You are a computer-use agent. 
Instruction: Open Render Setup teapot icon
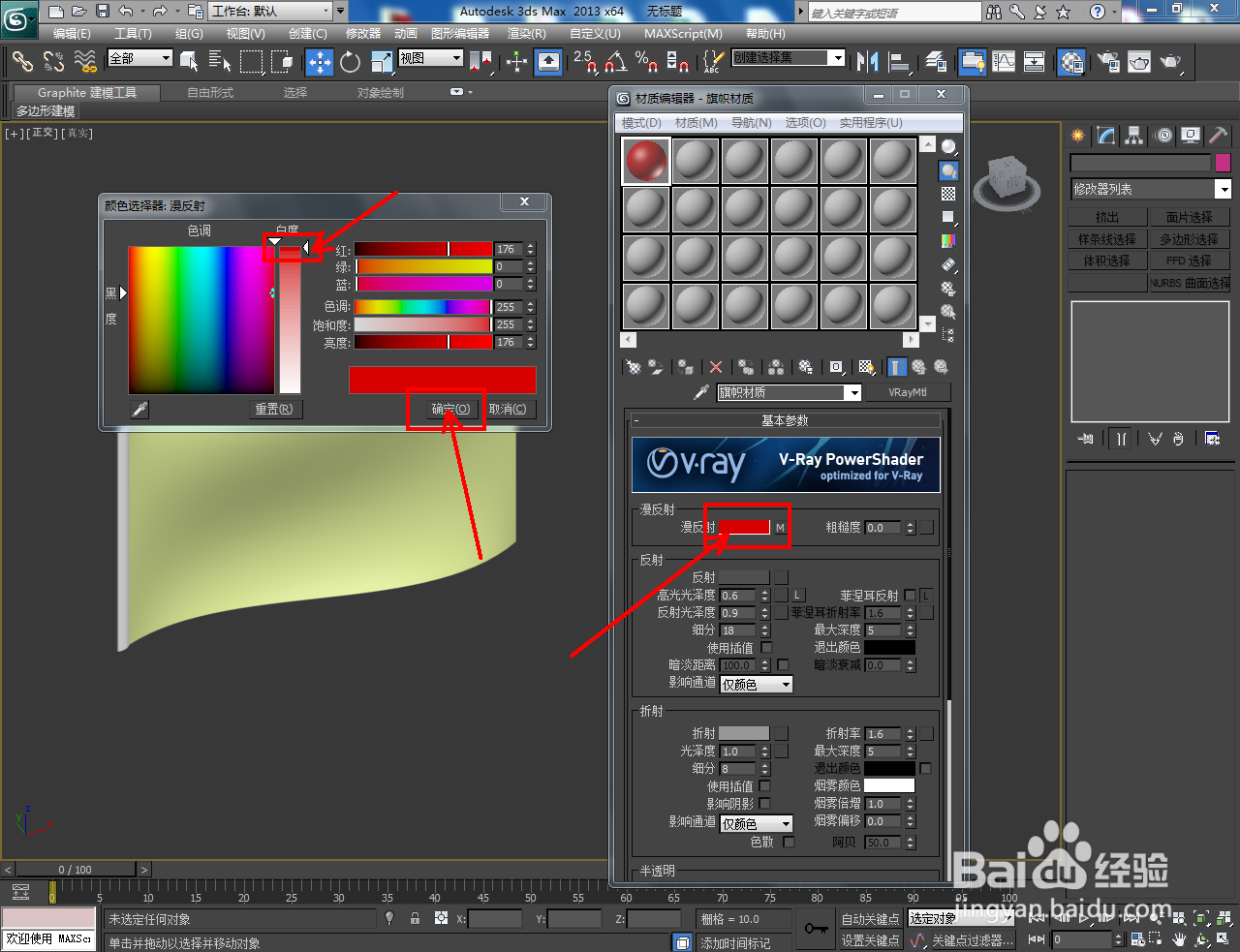[1107, 62]
